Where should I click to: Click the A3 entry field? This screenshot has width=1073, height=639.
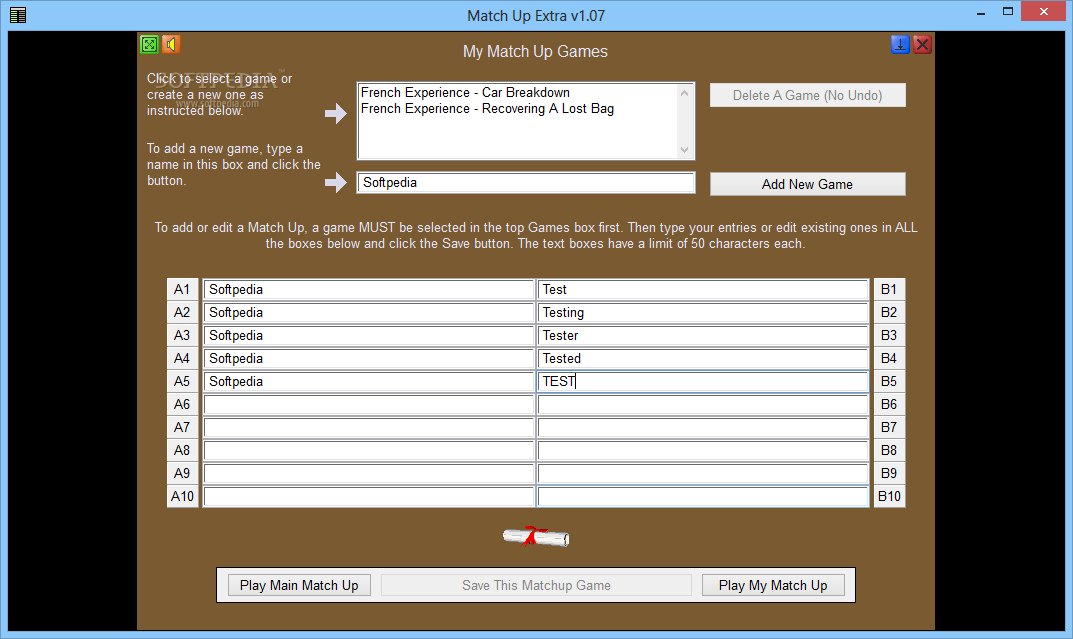(369, 335)
